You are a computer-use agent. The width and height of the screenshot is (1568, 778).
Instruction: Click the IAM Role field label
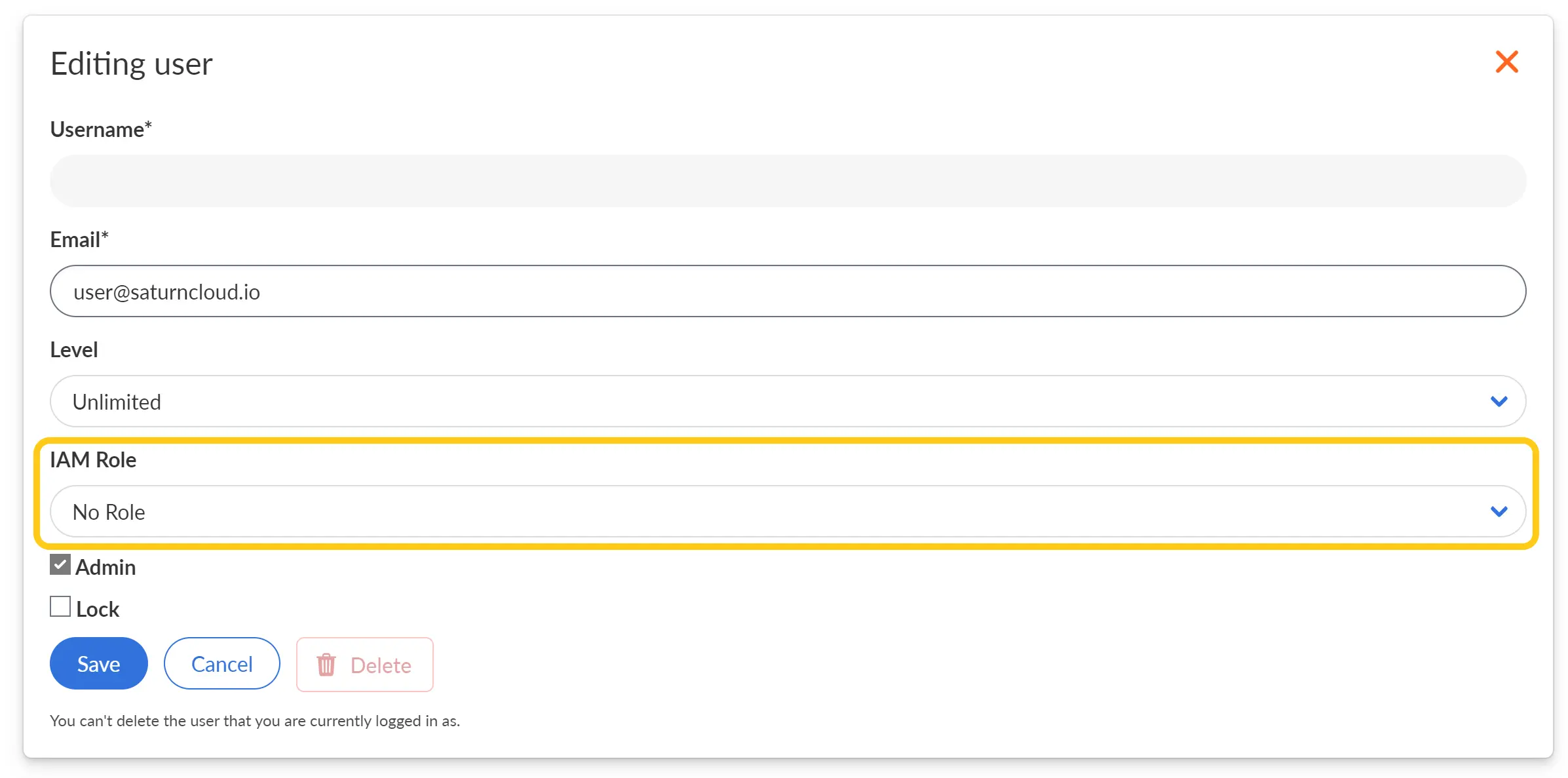[x=93, y=459]
